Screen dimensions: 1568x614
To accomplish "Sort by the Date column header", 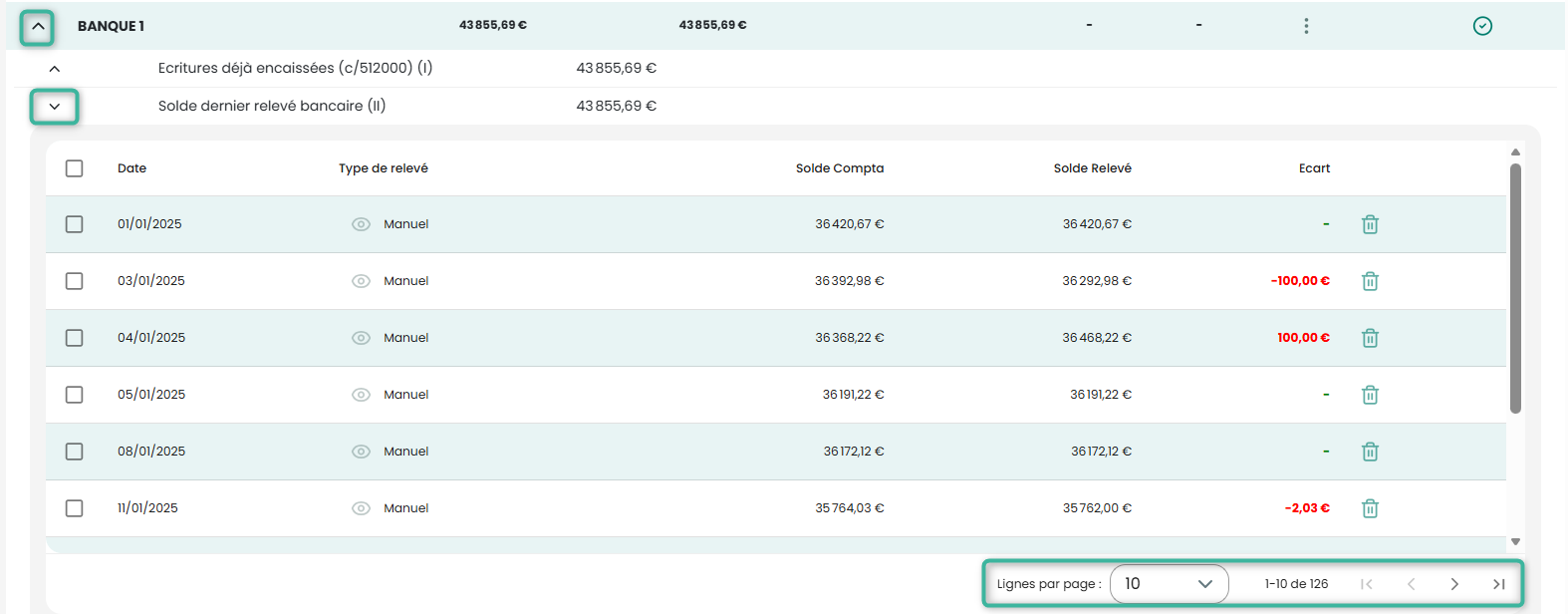I will tap(131, 168).
